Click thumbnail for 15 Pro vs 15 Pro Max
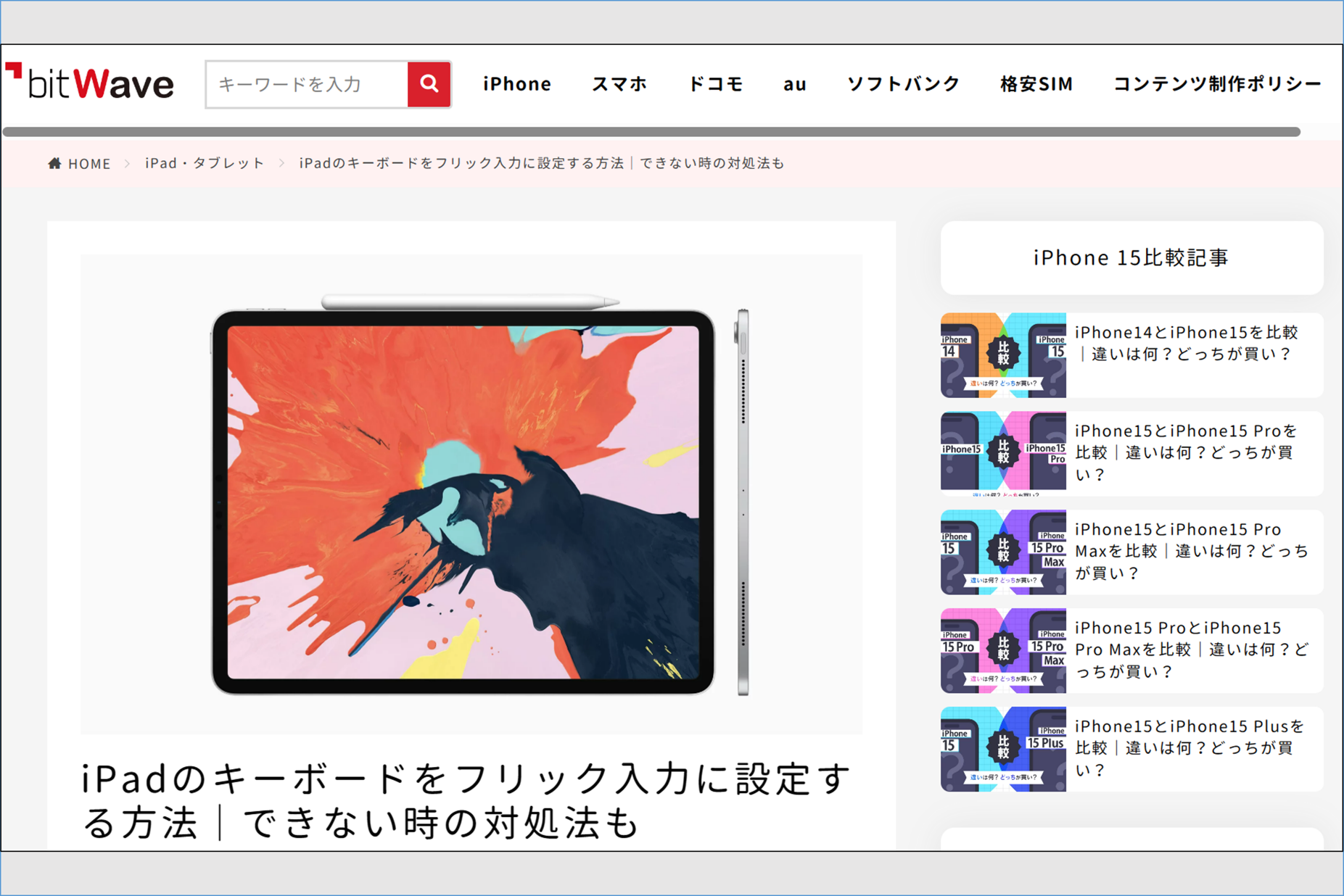The width and height of the screenshot is (1344, 896). (x=1003, y=651)
